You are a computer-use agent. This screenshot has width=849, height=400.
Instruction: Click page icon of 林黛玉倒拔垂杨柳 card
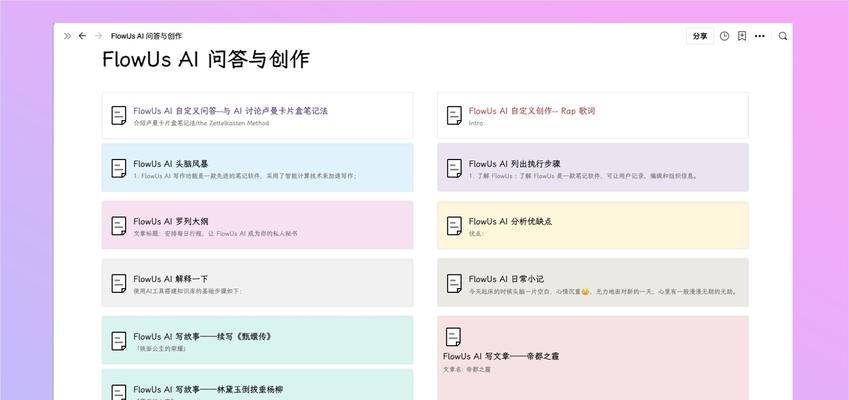click(119, 392)
